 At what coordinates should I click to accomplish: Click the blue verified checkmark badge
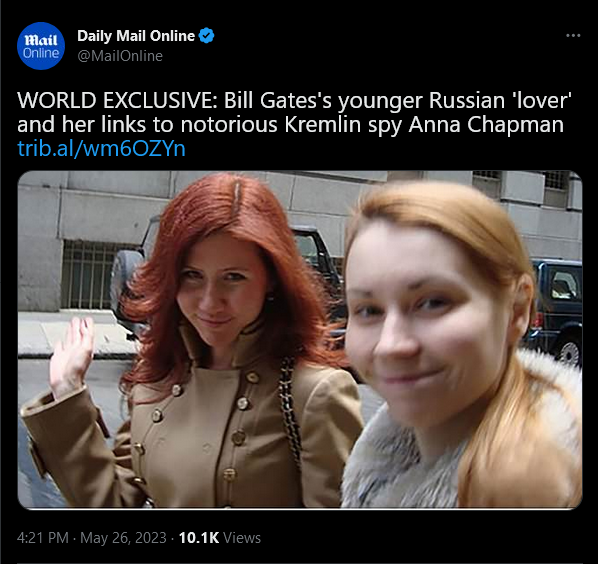(206, 35)
